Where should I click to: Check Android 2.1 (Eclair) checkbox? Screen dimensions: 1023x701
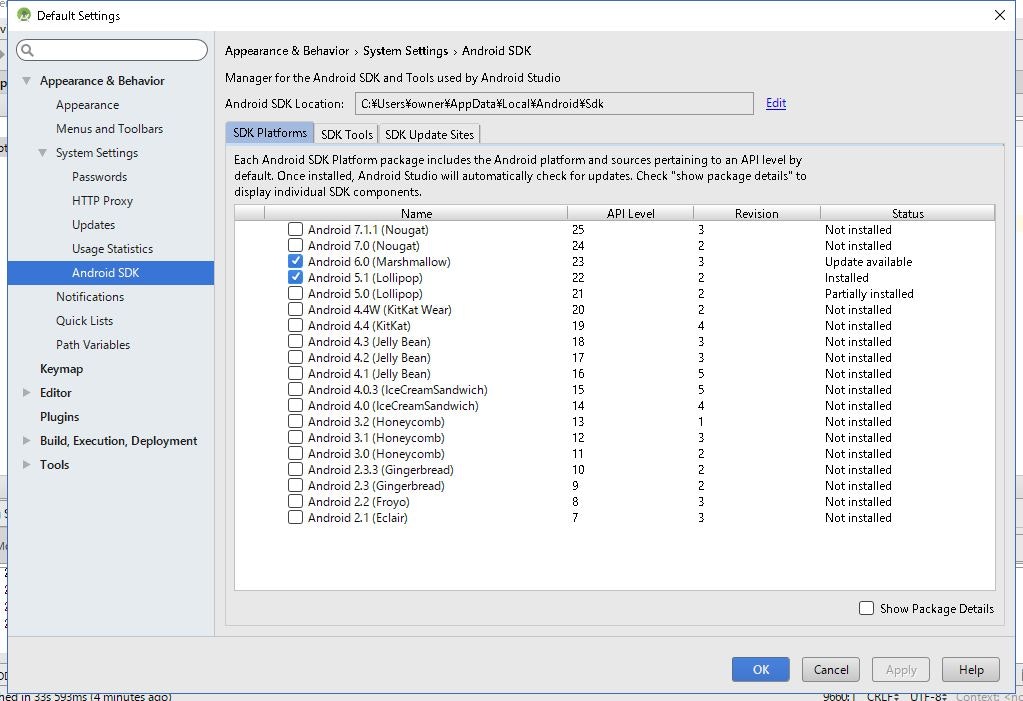point(296,517)
